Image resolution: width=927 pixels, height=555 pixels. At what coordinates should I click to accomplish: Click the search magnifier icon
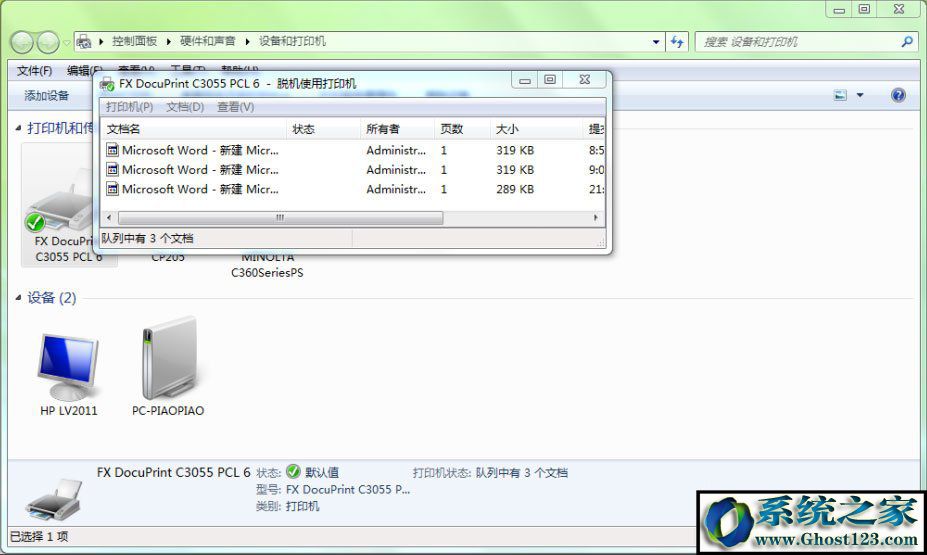click(907, 42)
